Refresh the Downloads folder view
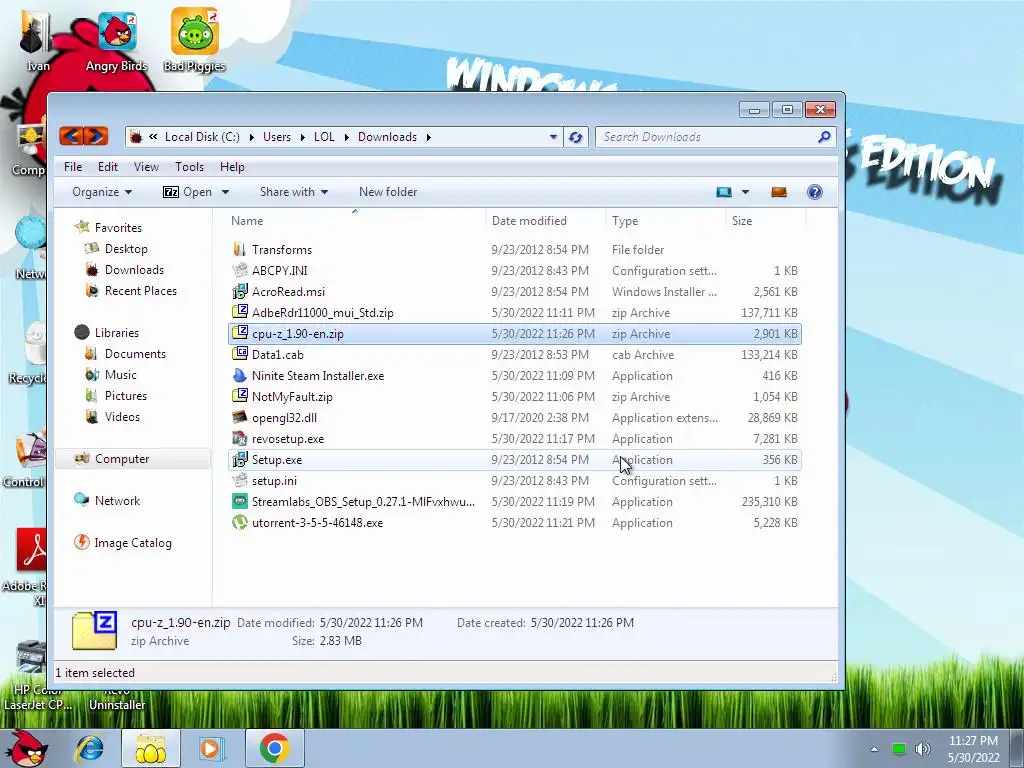The image size is (1024, 768). click(575, 137)
